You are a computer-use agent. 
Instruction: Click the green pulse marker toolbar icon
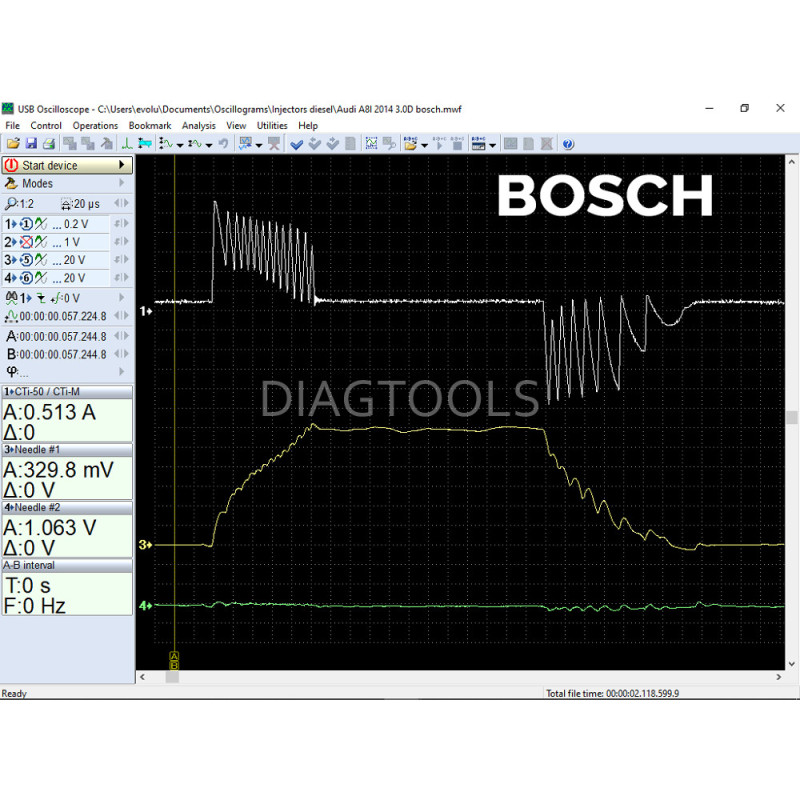[127, 144]
